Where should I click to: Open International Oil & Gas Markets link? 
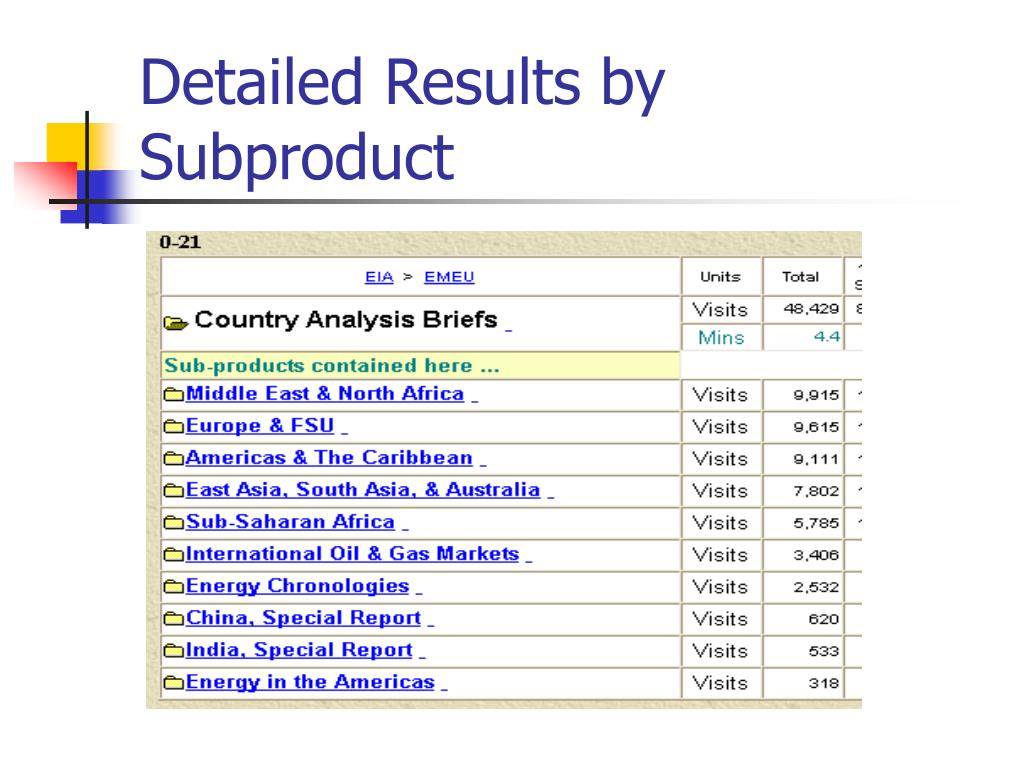click(x=352, y=554)
